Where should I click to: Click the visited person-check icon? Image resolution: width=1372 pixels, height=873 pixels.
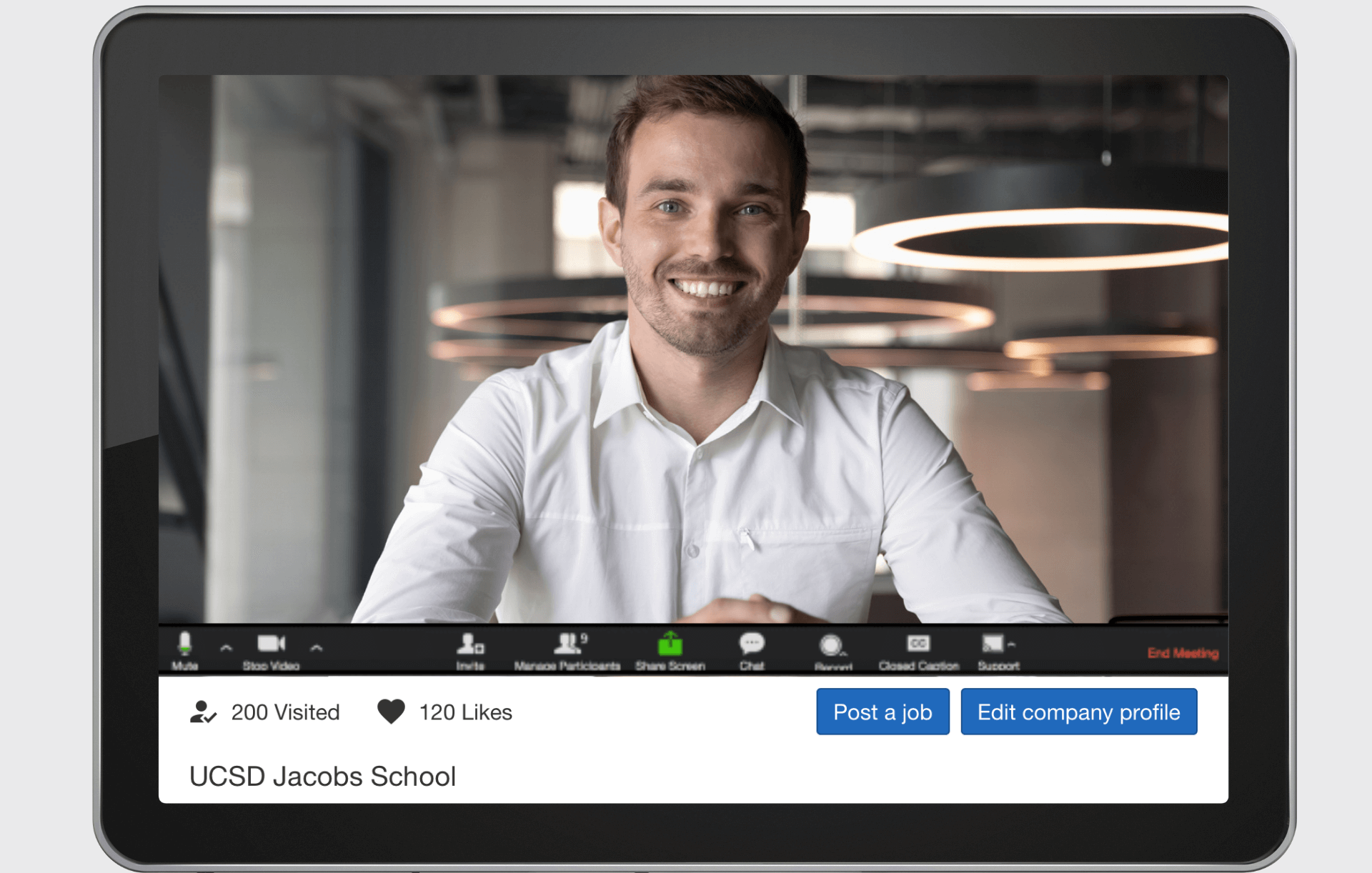pyautogui.click(x=202, y=712)
